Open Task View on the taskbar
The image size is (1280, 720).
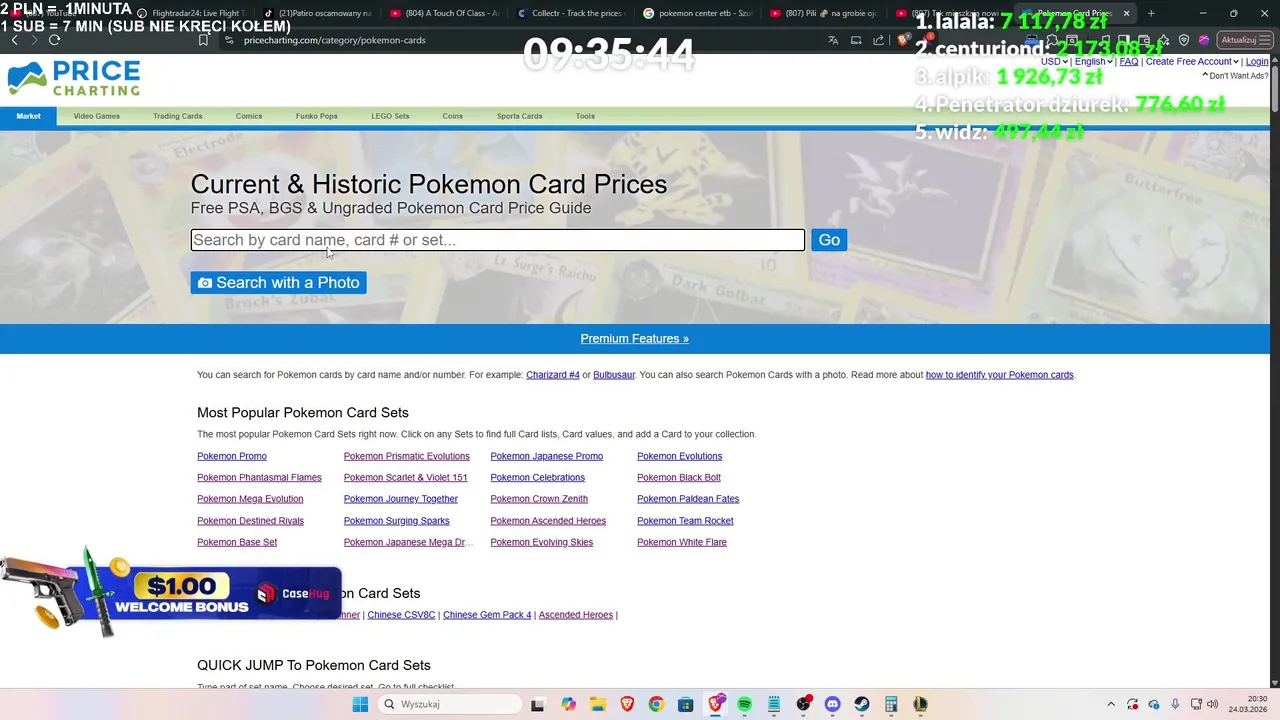[537, 704]
